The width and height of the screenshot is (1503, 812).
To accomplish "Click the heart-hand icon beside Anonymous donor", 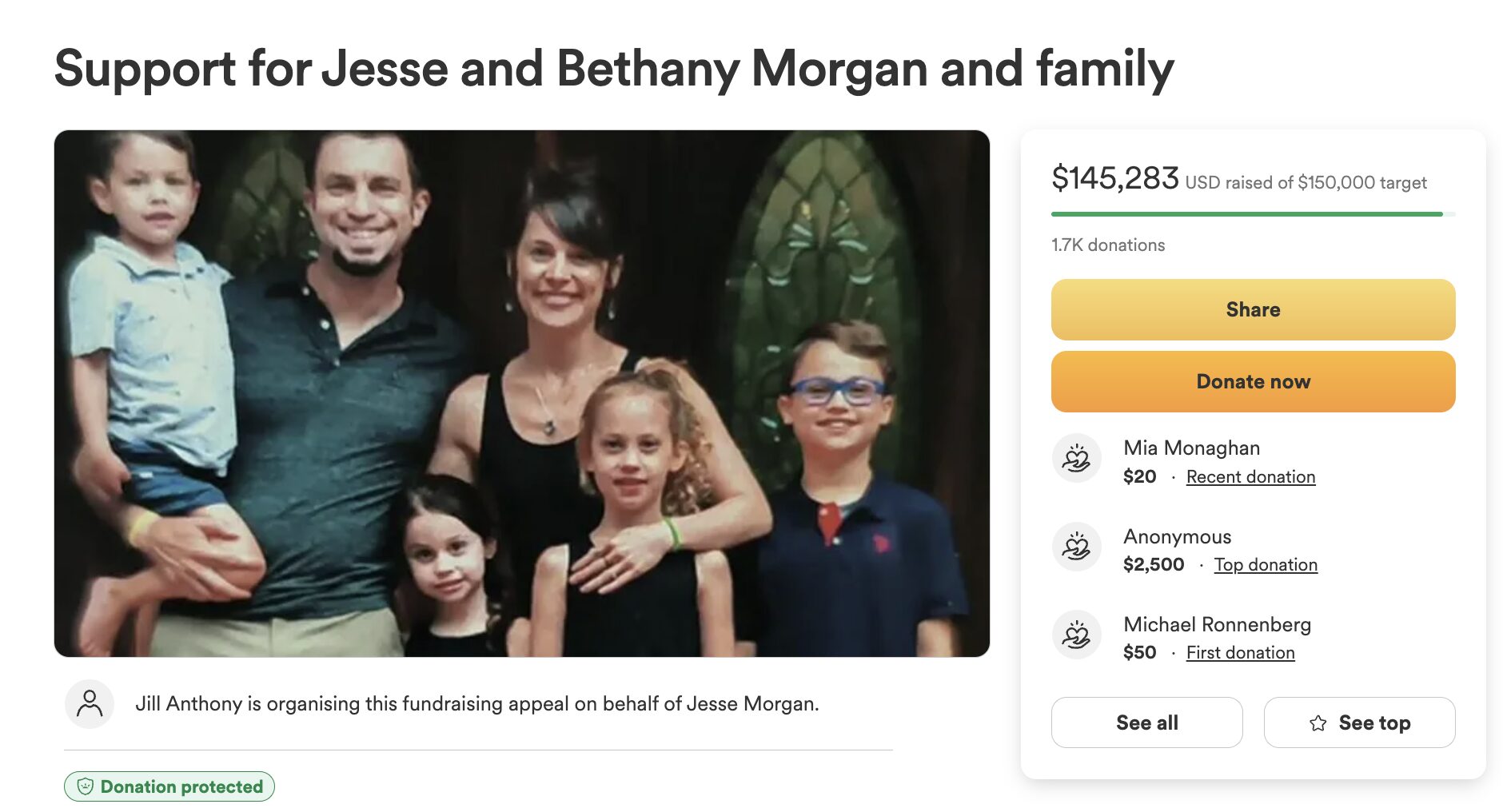I will pyautogui.click(x=1076, y=547).
